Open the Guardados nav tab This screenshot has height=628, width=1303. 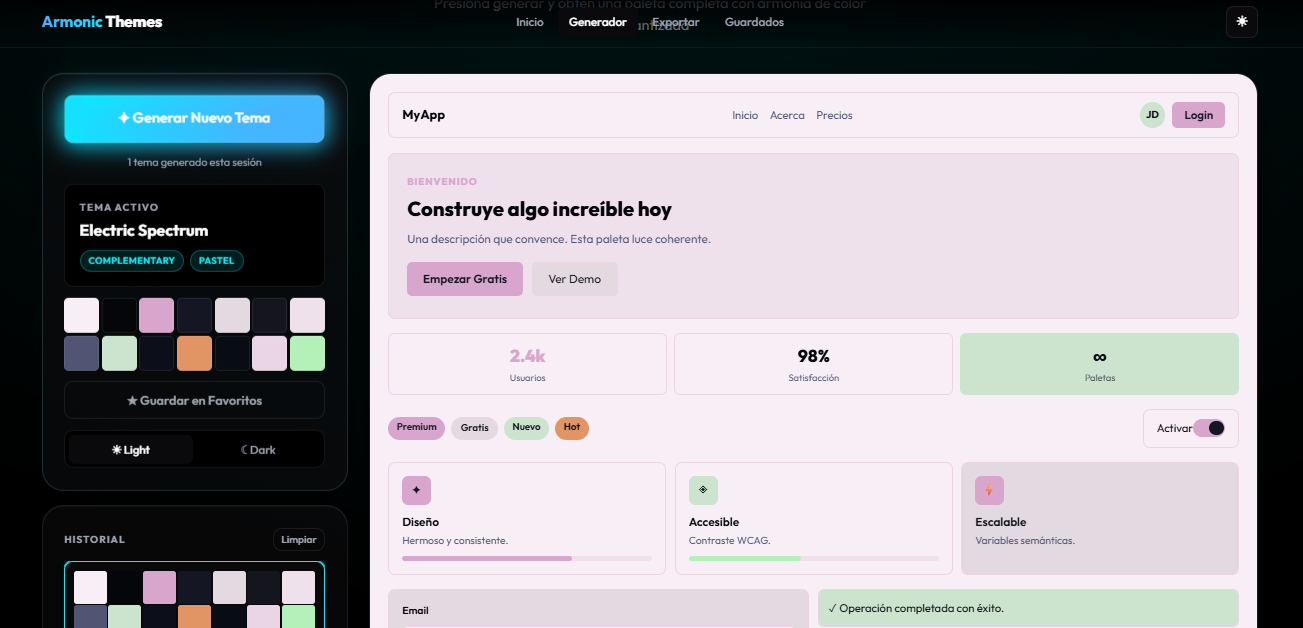click(754, 22)
